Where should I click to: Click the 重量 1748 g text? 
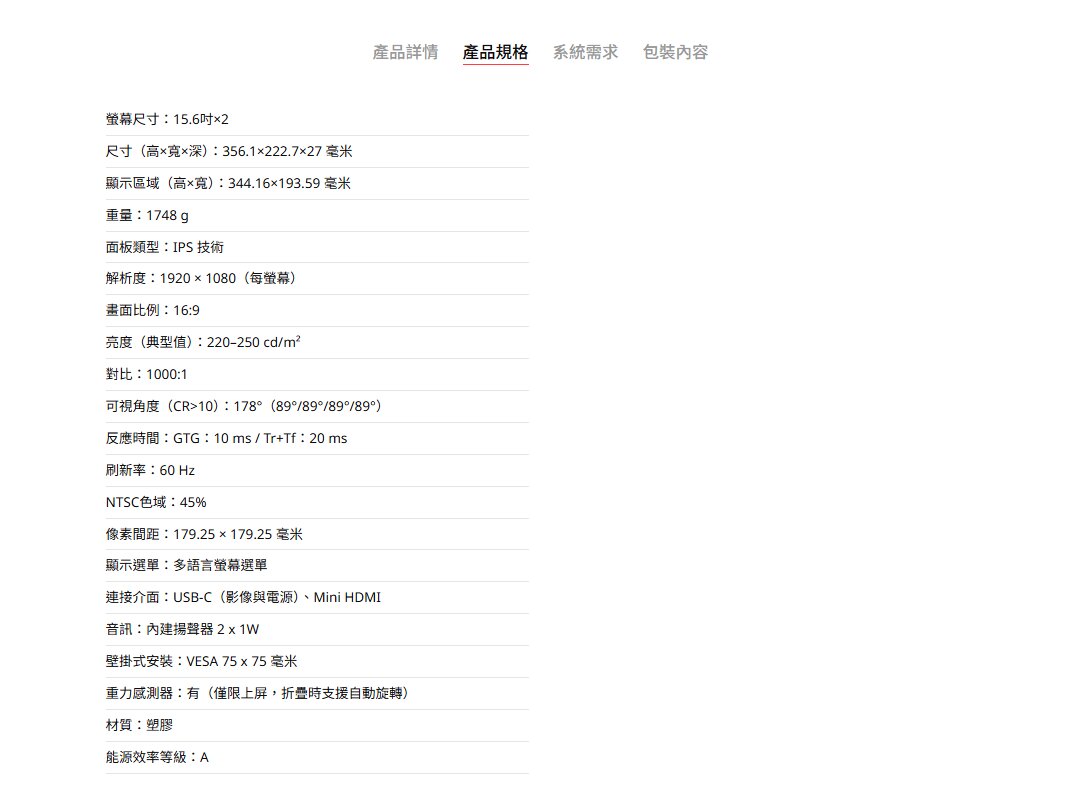click(147, 216)
